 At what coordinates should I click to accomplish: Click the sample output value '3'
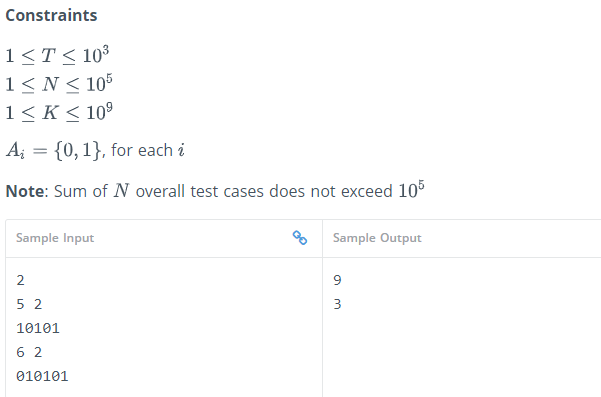point(337,304)
